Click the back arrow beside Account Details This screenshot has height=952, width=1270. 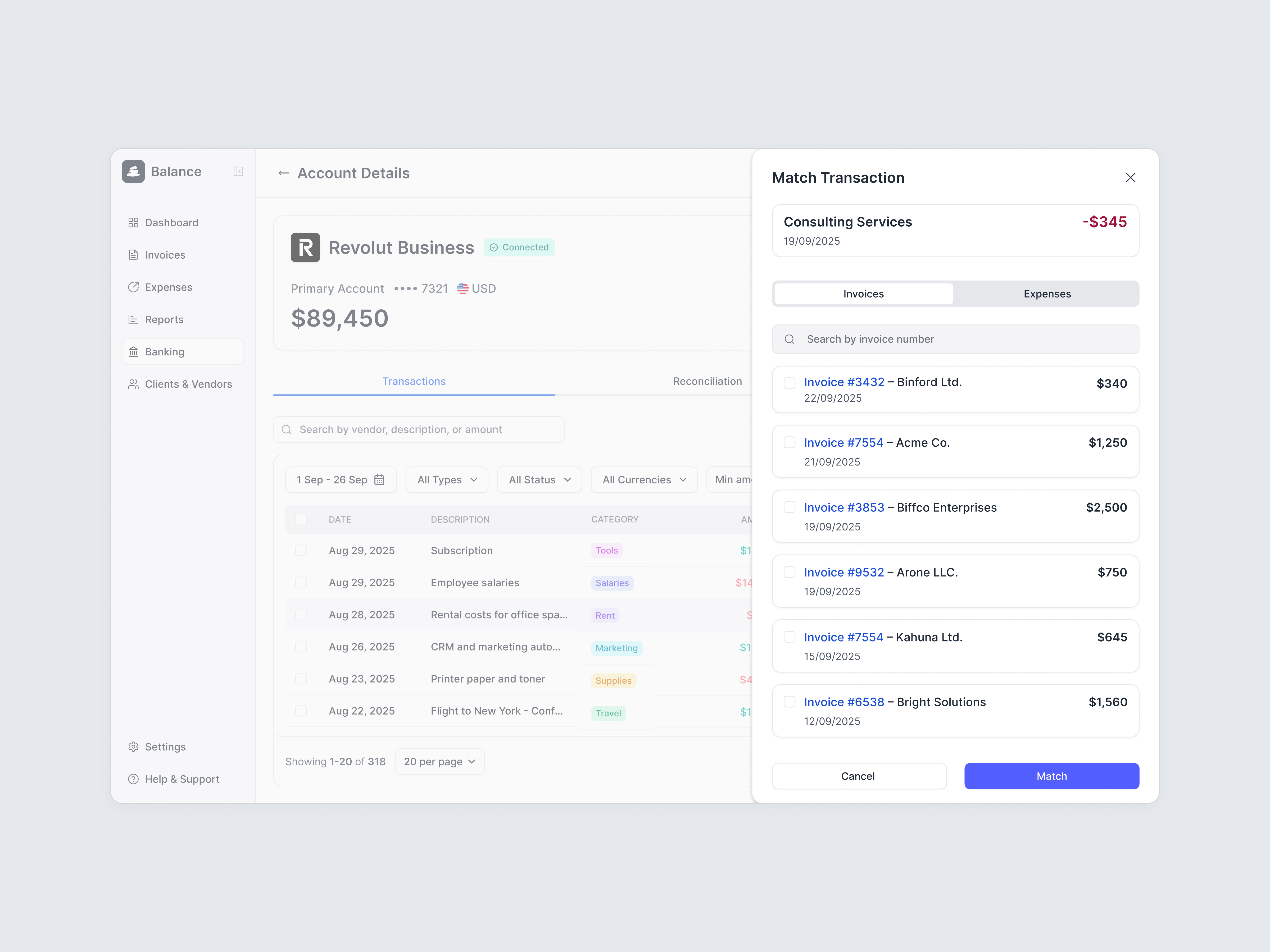[283, 173]
